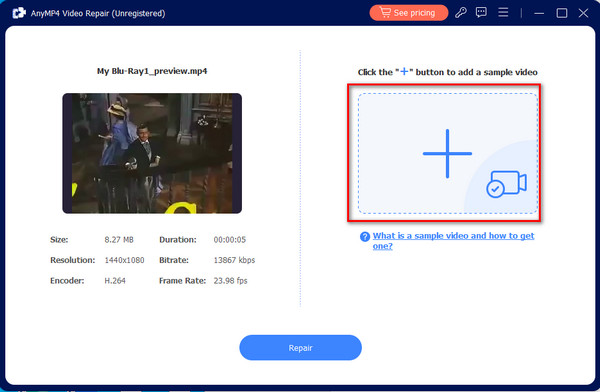Click the Bitrate: label

(174, 260)
